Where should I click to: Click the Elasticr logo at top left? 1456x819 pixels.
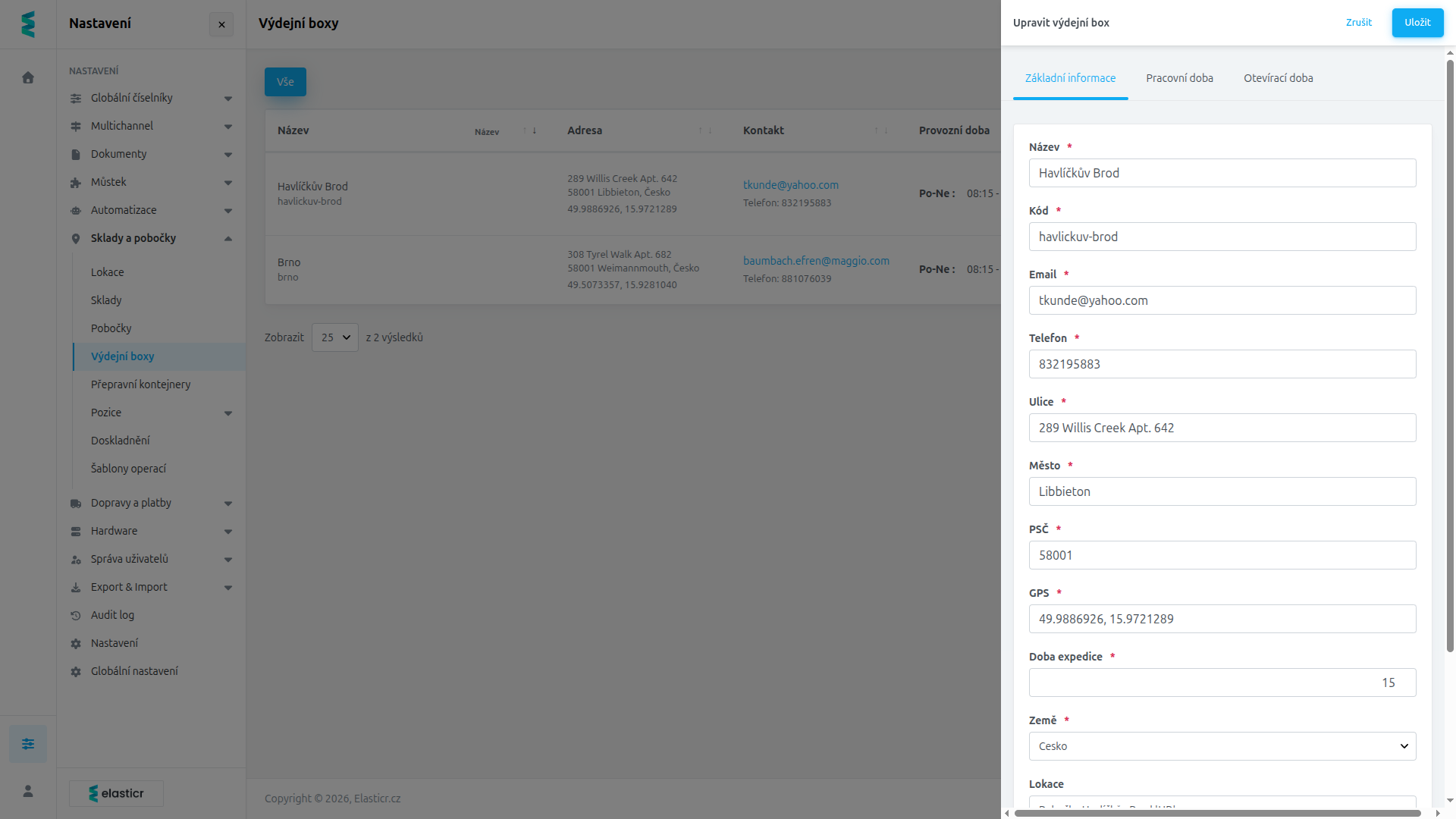[28, 24]
